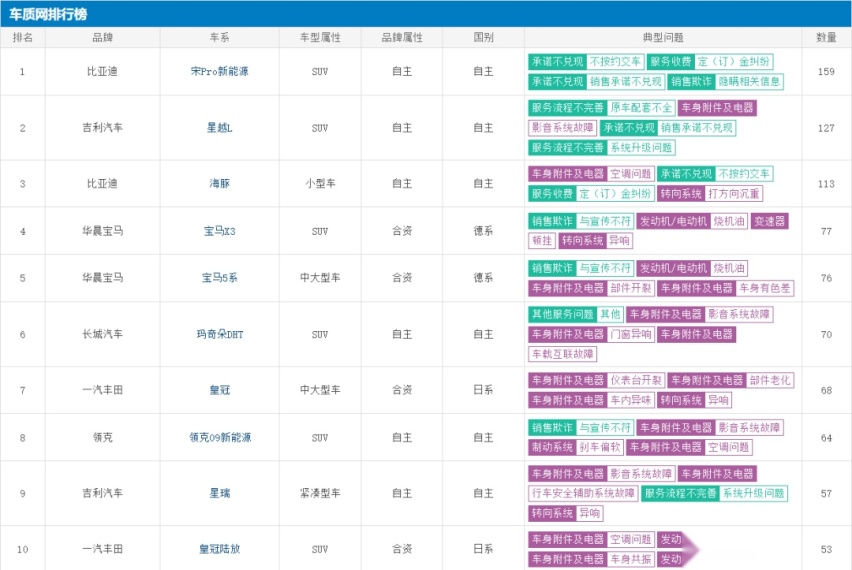The image size is (852, 570).
Task: Select the 刹车偏软 tag in 领克09新能源 row
Action: (x=599, y=447)
